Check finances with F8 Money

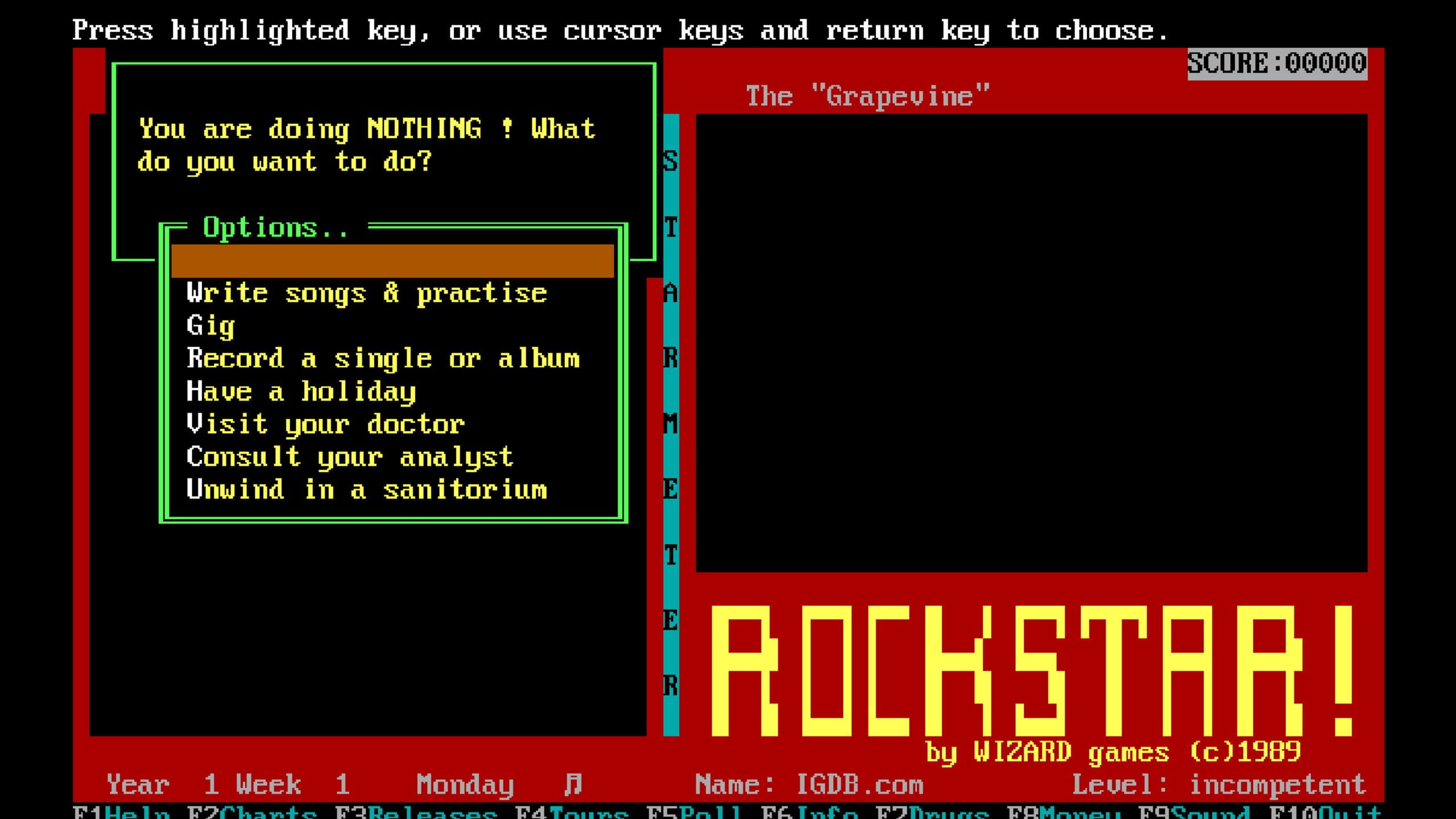pos(1064,812)
